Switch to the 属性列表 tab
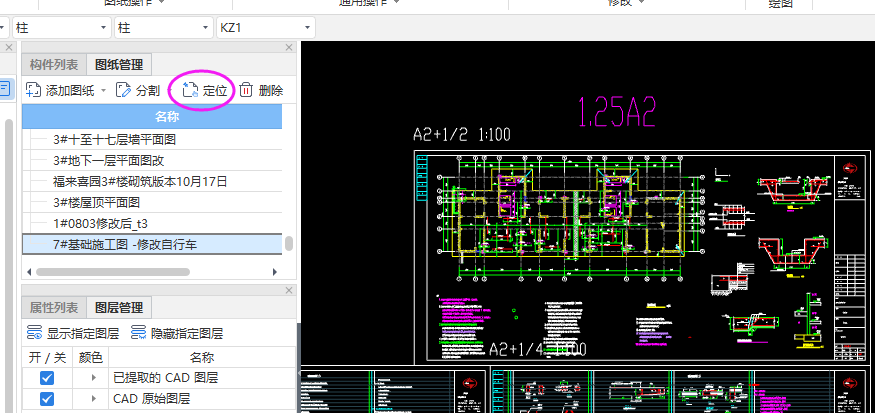The image size is (875, 413). click(x=54, y=308)
